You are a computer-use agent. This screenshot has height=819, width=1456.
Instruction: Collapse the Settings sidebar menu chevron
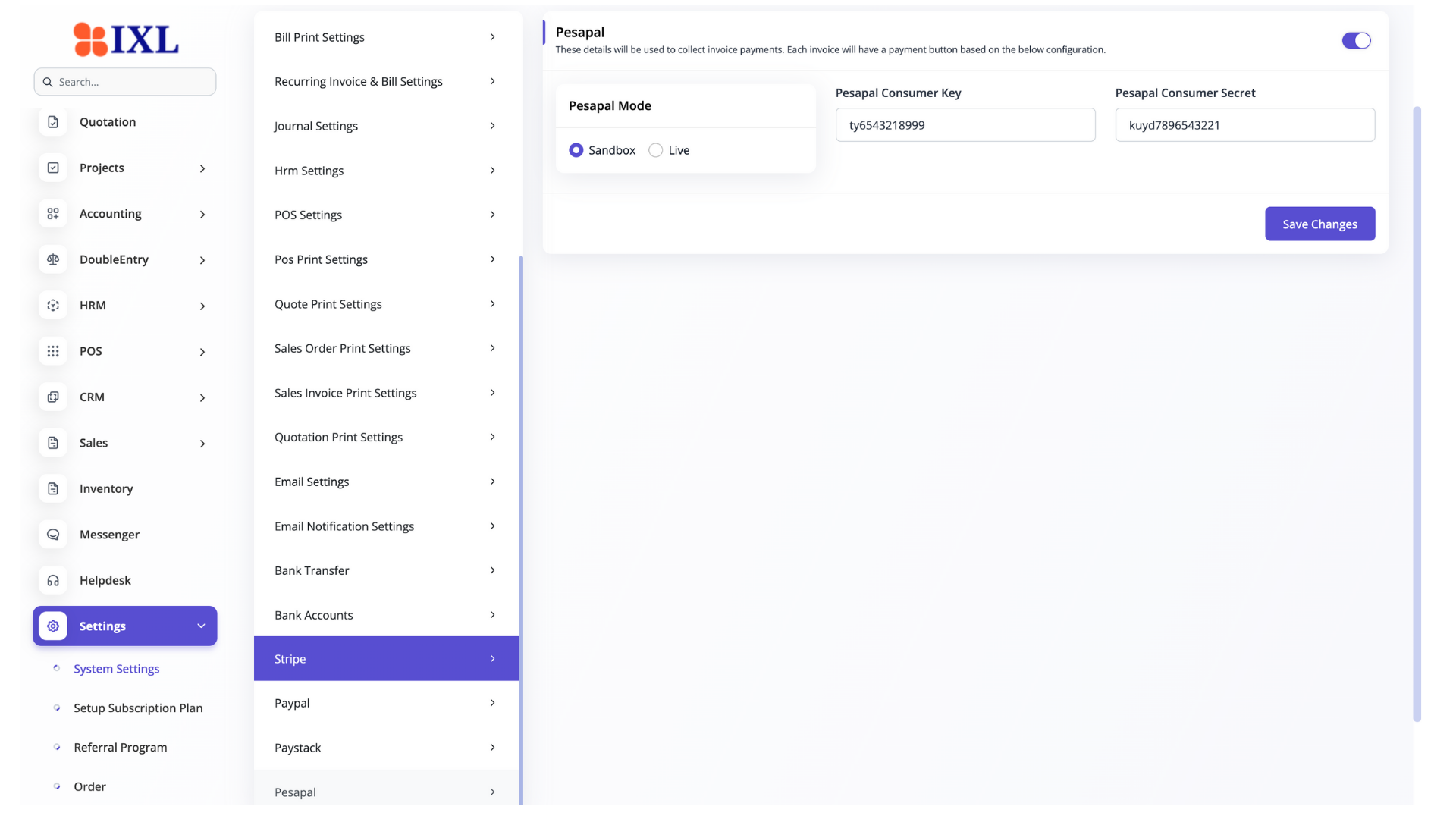coord(201,626)
